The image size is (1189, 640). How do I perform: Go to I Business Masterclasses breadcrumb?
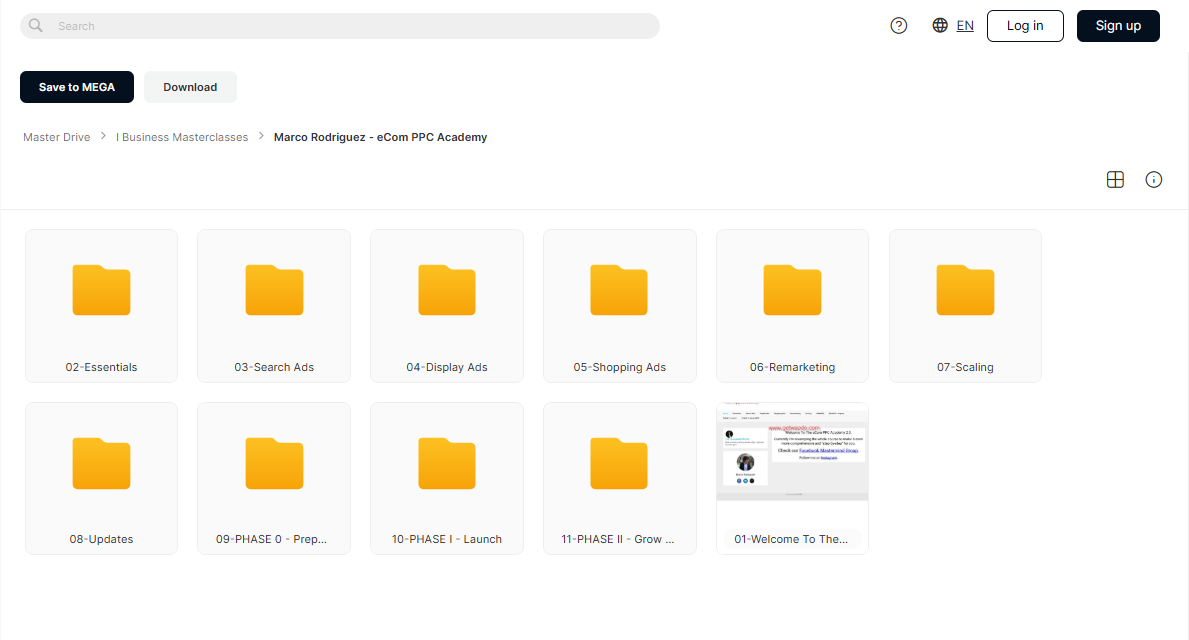pyautogui.click(x=182, y=137)
